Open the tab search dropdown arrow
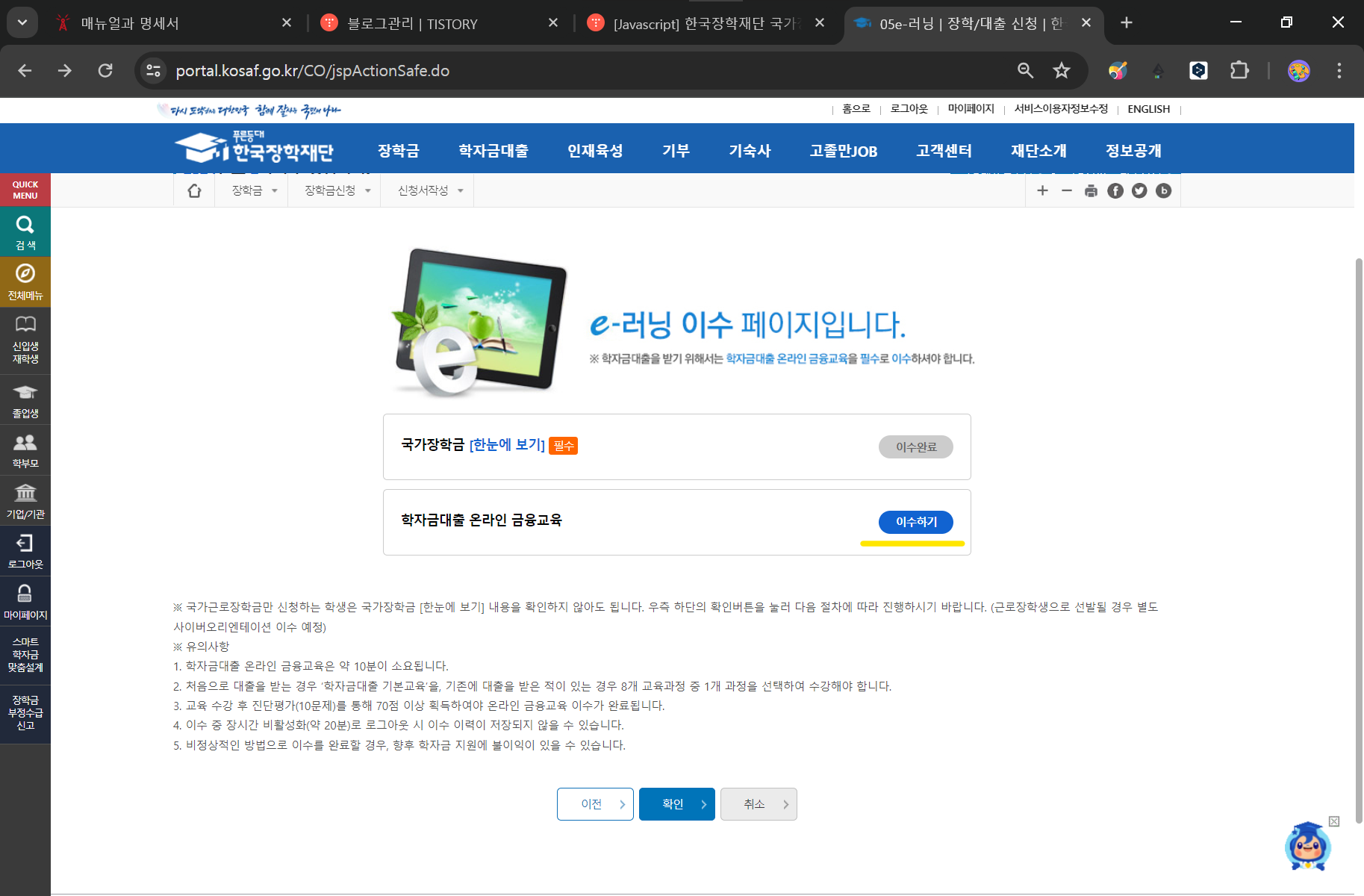Image resolution: width=1364 pixels, height=896 pixels. click(22, 22)
